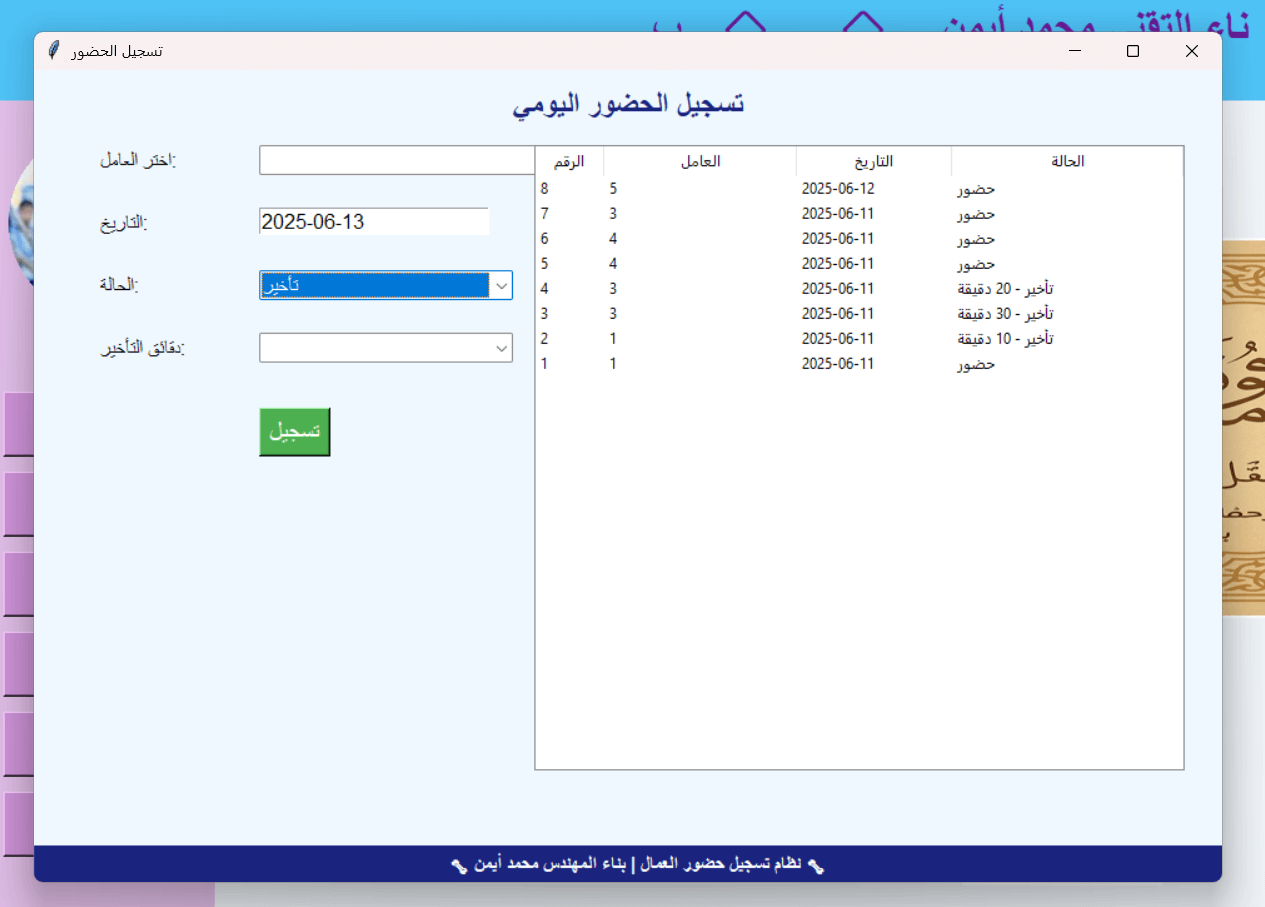Click حضور status in the 2025-06-12 row

(x=976, y=189)
